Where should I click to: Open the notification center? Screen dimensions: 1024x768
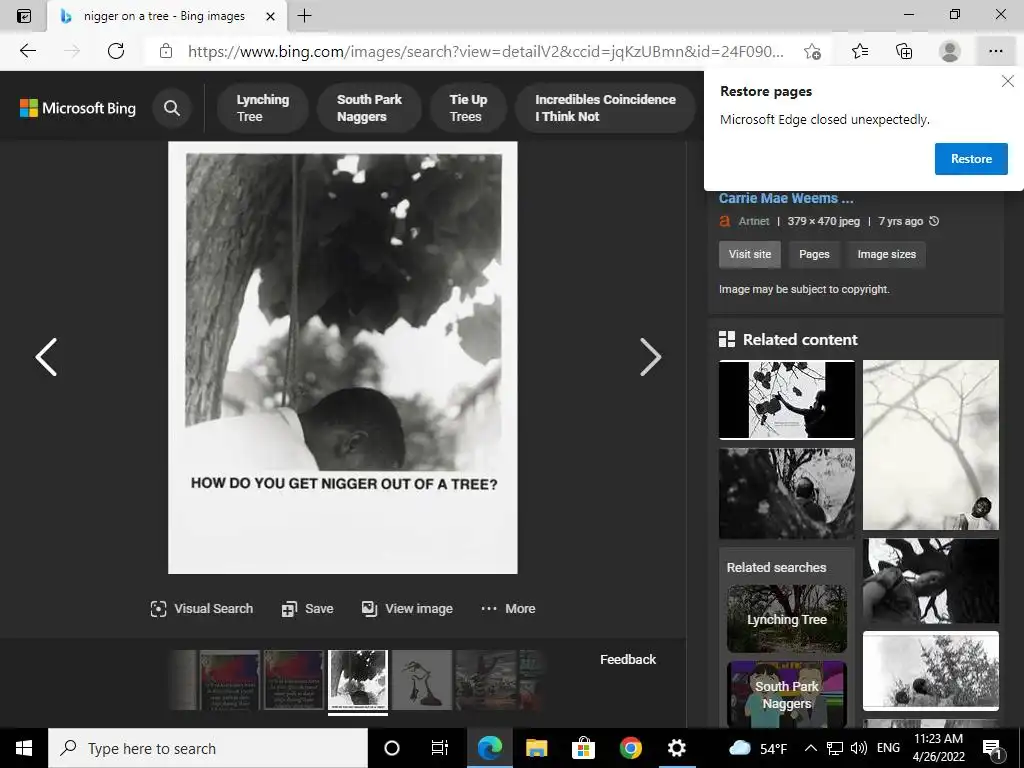[x=992, y=748]
